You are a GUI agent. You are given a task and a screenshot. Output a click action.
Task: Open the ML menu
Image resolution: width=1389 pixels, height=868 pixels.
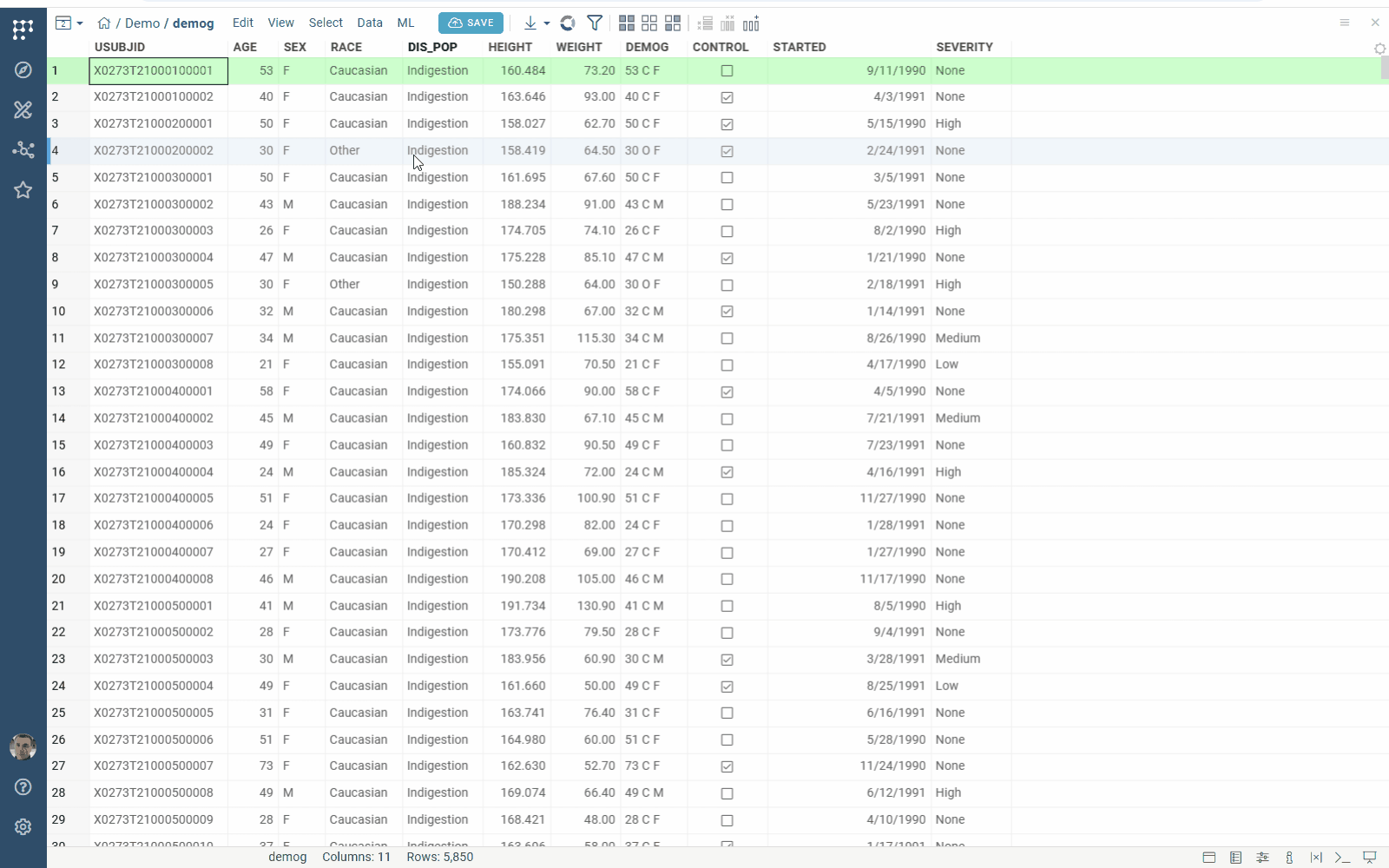[x=405, y=23]
